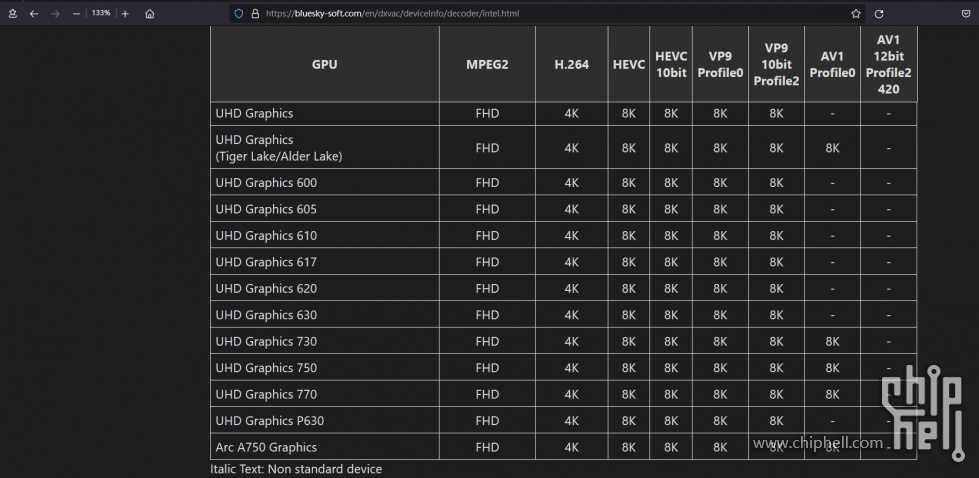Select the 'UHD Graphics 605' row name
This screenshot has height=478, width=979.
click(266, 209)
